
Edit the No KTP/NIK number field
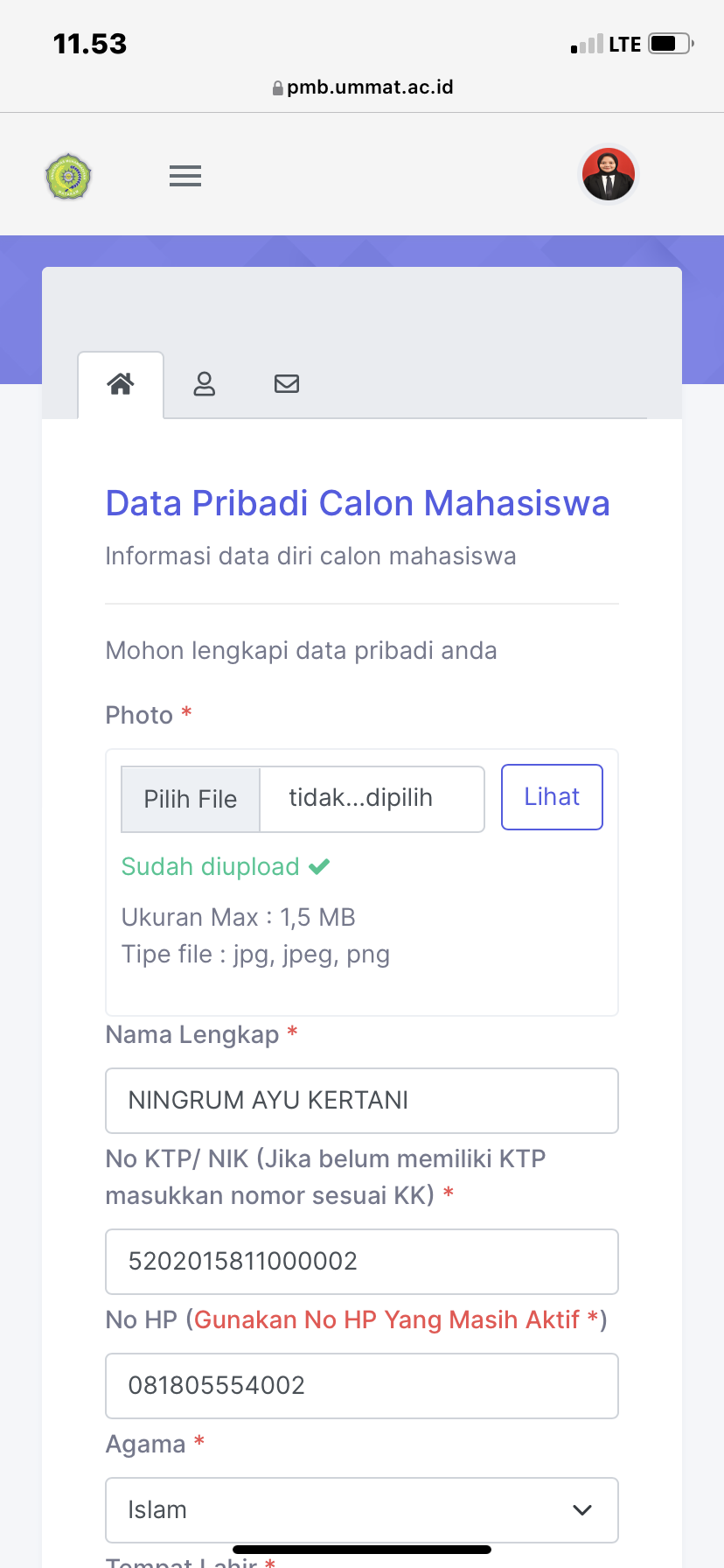pyautogui.click(x=361, y=1262)
